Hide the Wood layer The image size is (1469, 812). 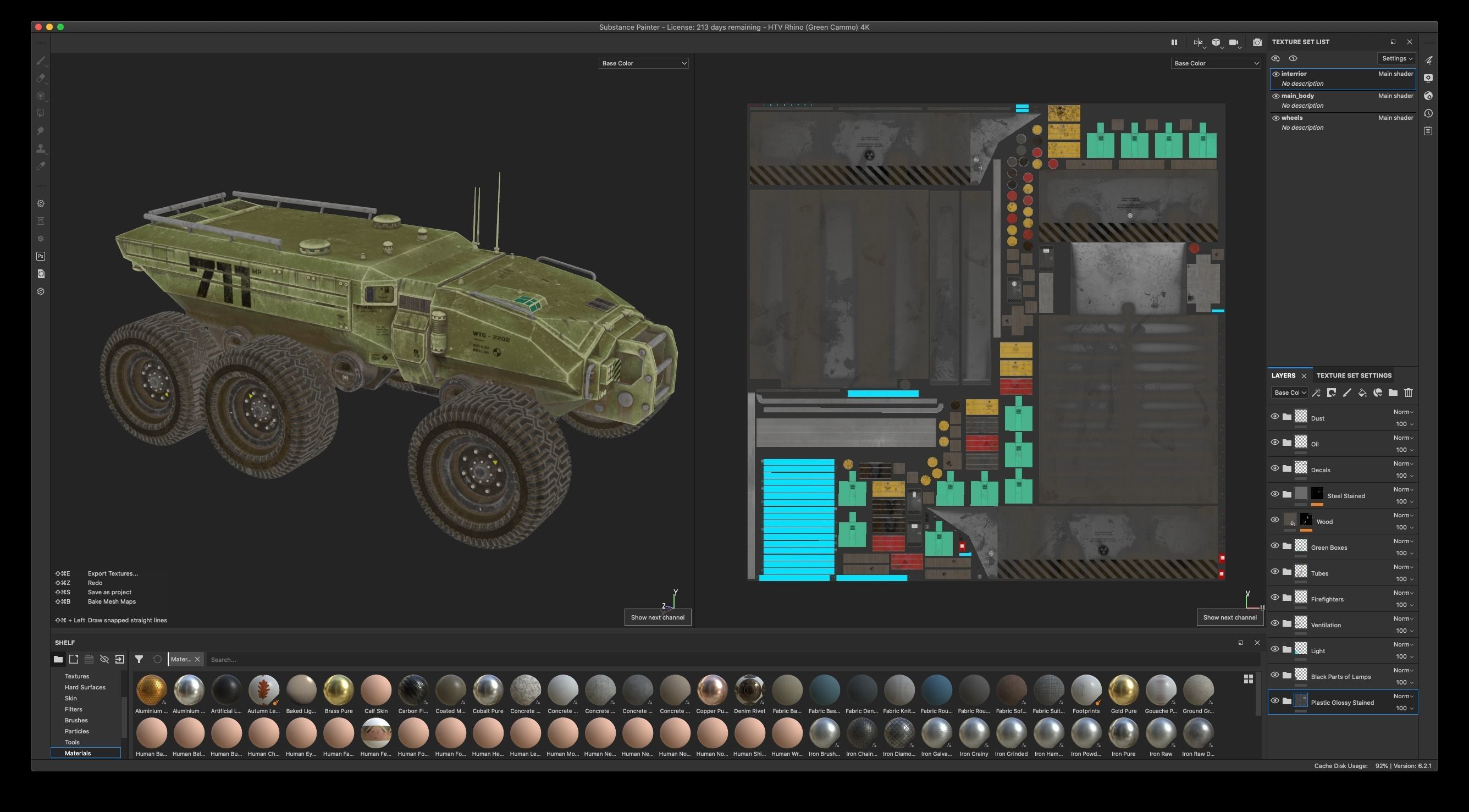coord(1274,520)
